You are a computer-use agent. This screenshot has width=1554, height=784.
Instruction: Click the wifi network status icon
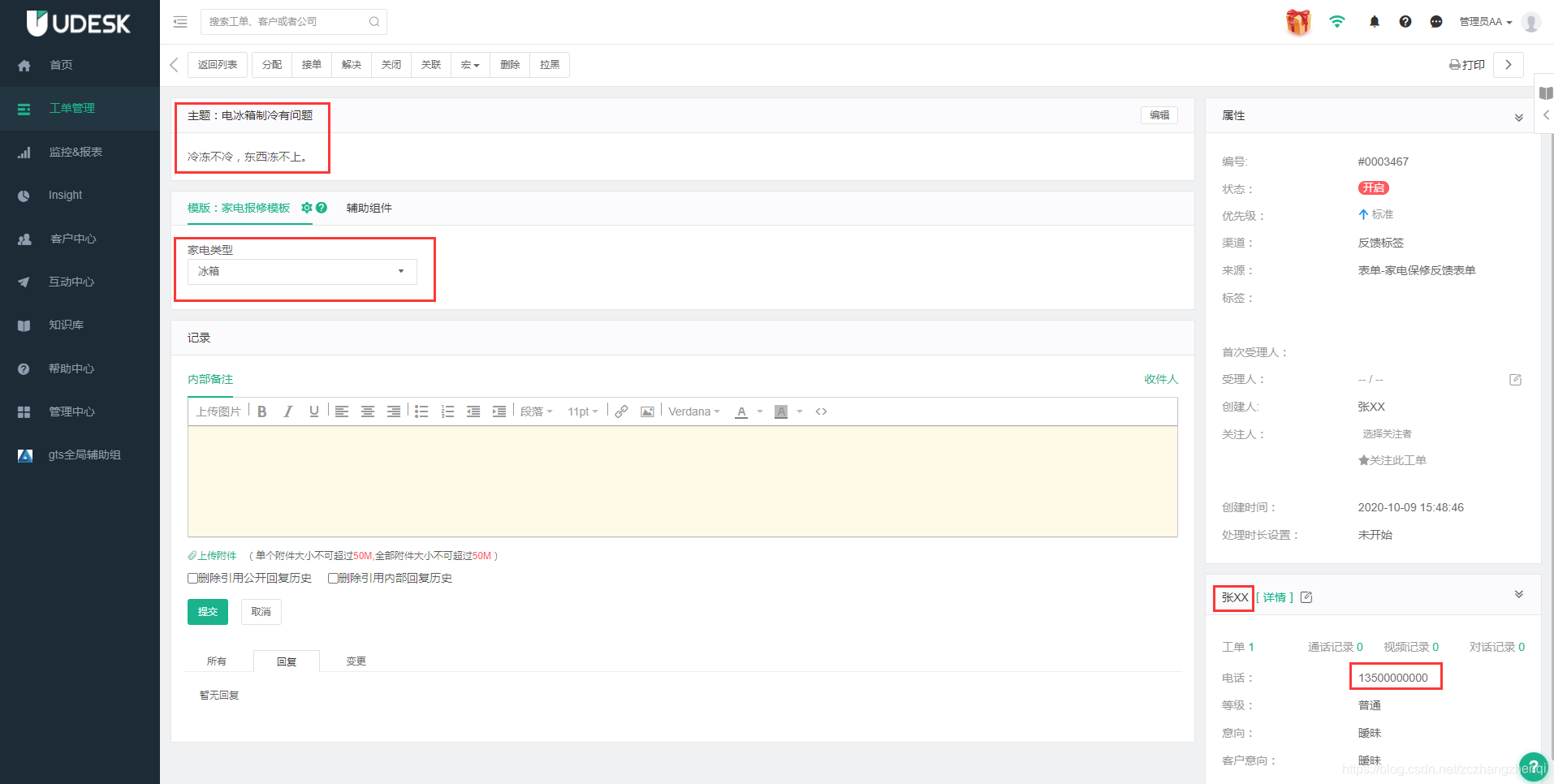tap(1337, 22)
